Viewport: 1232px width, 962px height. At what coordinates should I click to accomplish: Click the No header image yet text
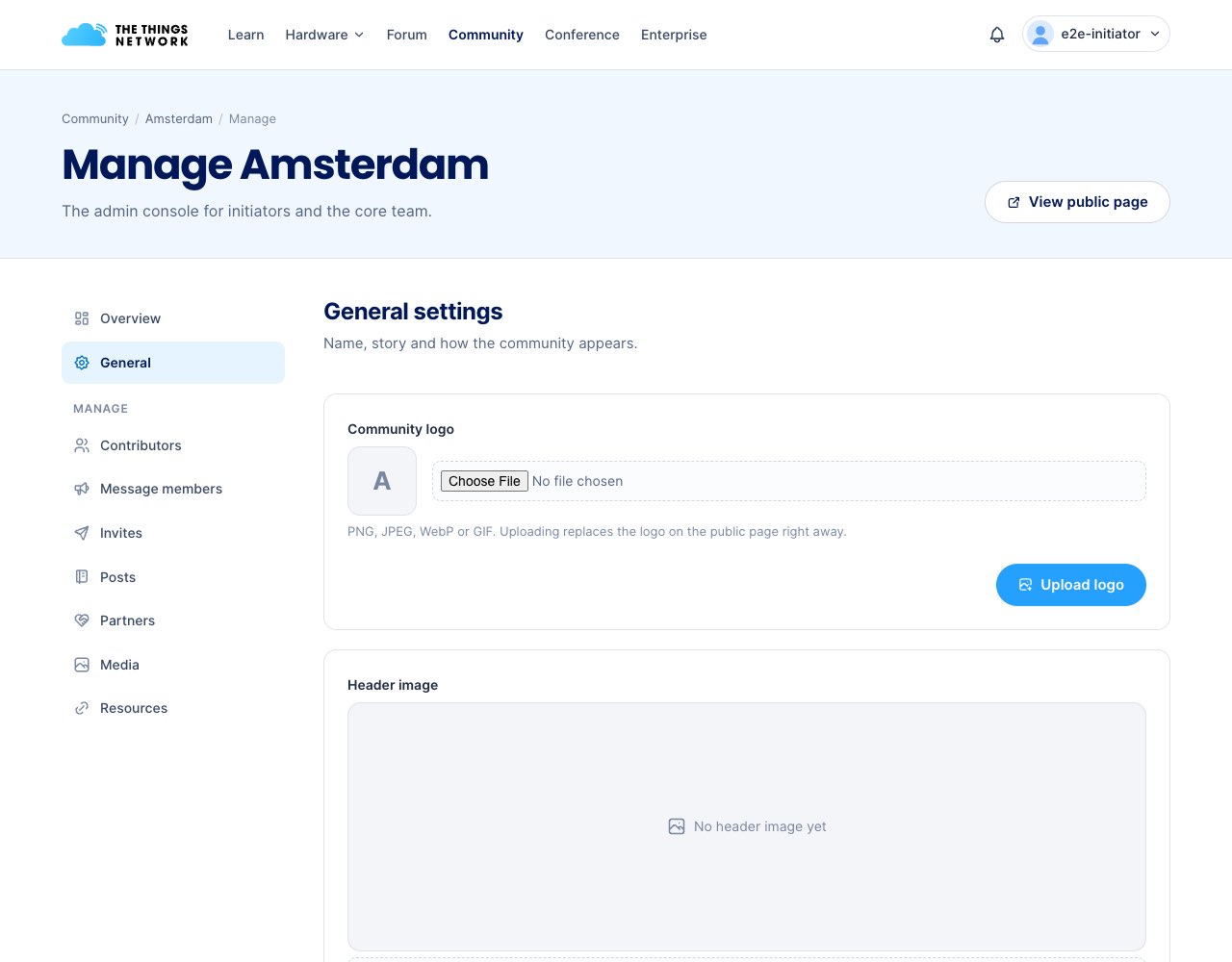pyautogui.click(x=760, y=826)
